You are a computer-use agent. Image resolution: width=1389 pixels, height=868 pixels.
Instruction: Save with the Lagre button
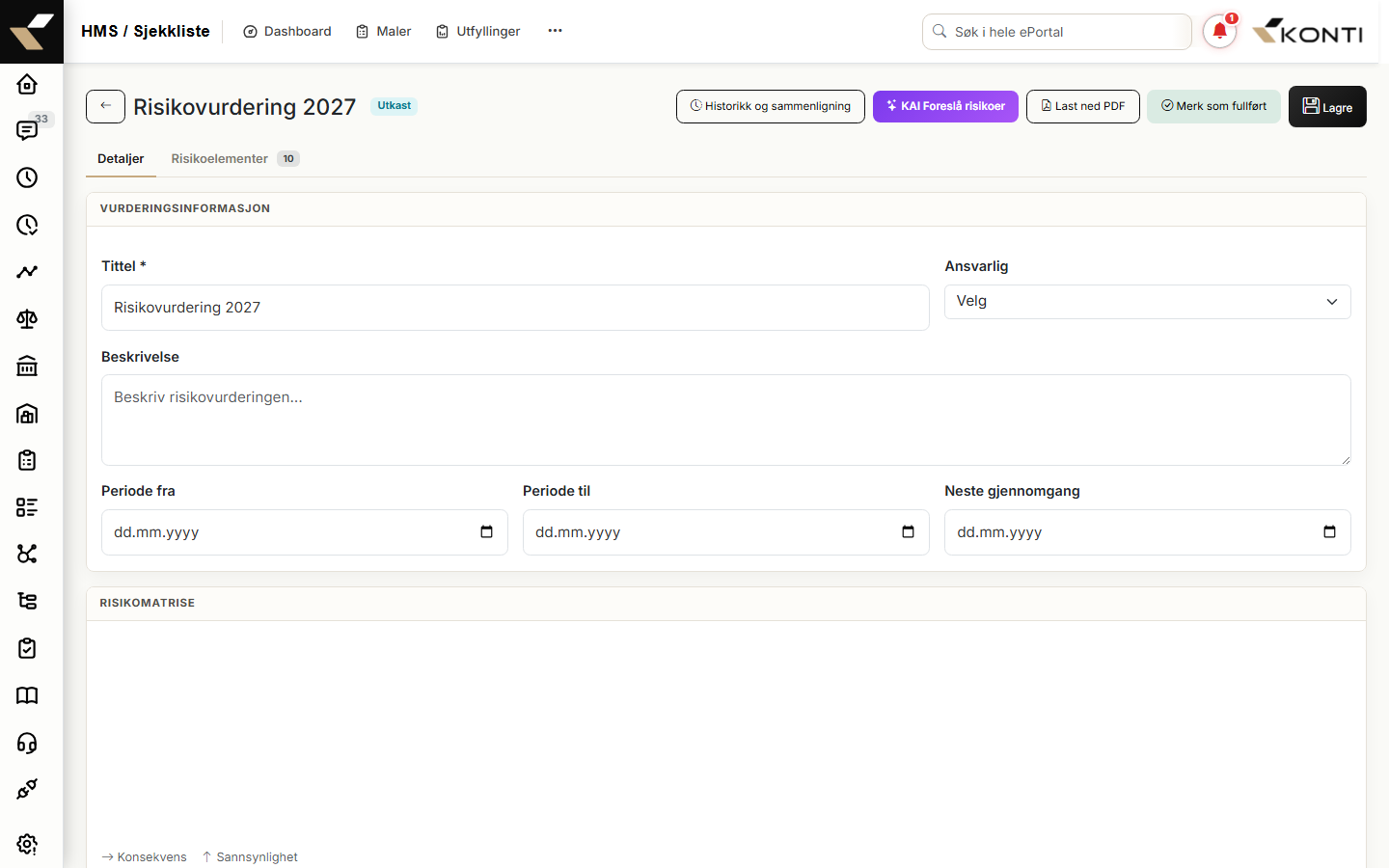[1327, 106]
